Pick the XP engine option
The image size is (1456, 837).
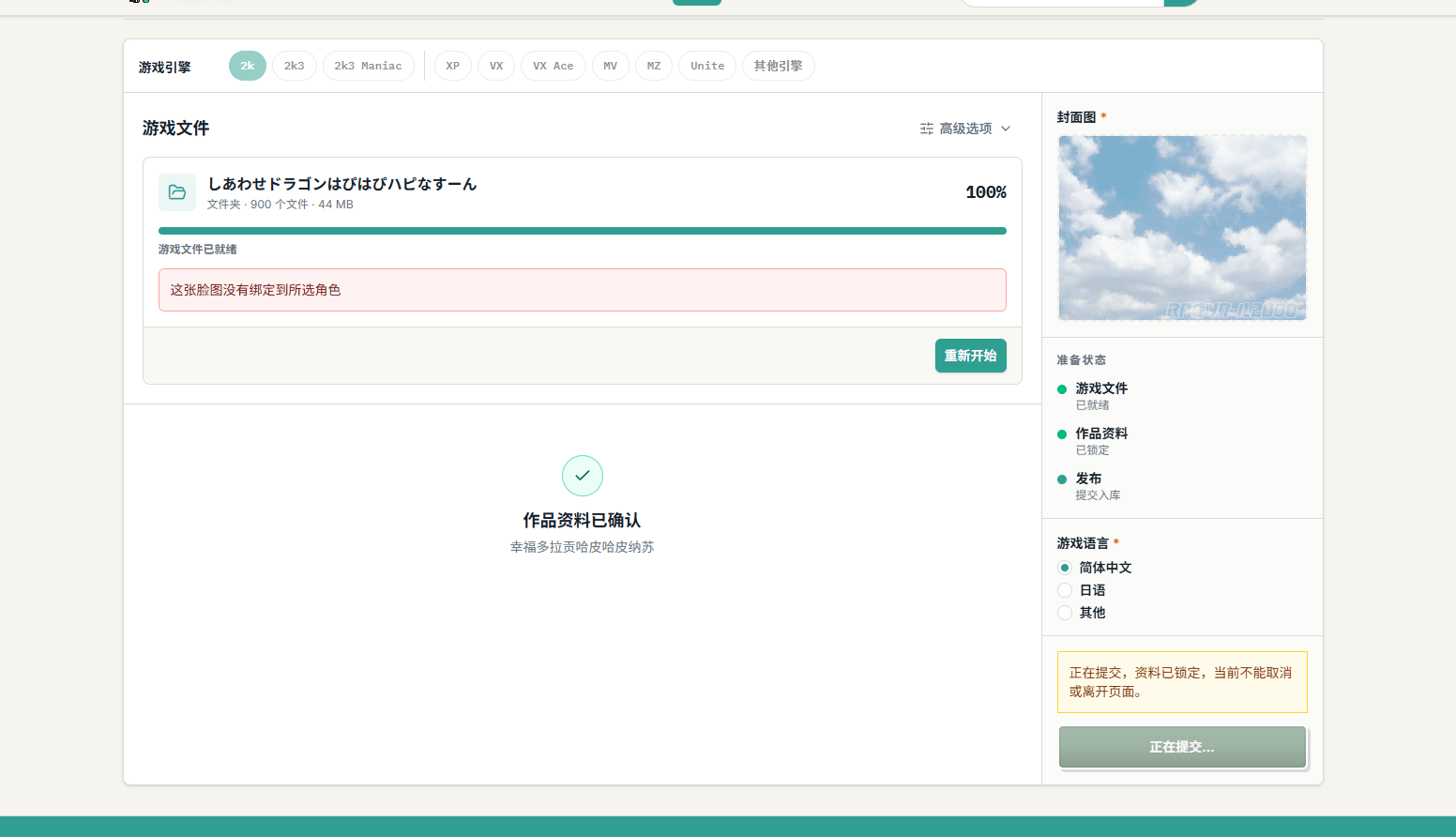point(453,66)
